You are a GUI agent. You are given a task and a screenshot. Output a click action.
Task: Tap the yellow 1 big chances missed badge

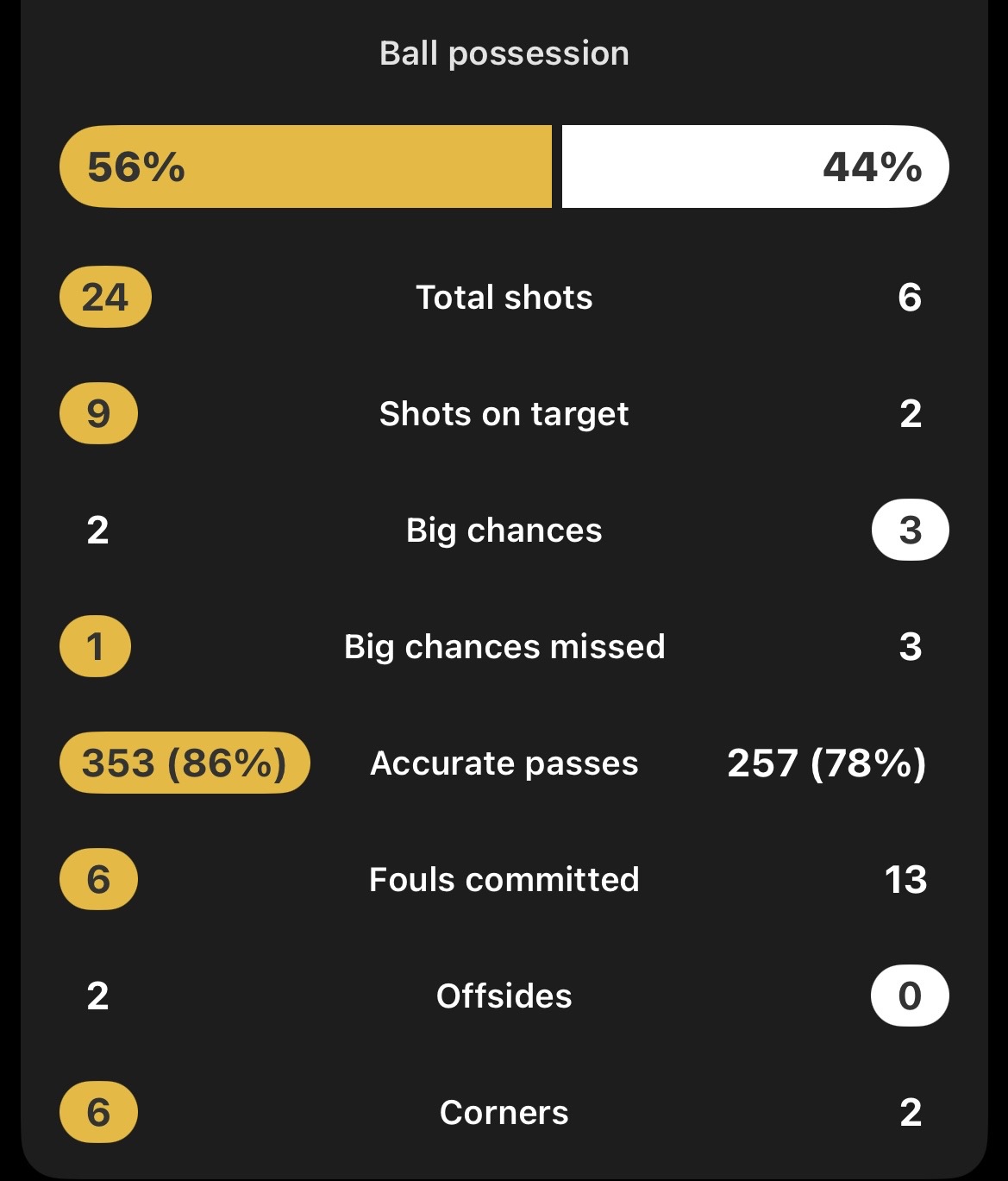coord(96,646)
